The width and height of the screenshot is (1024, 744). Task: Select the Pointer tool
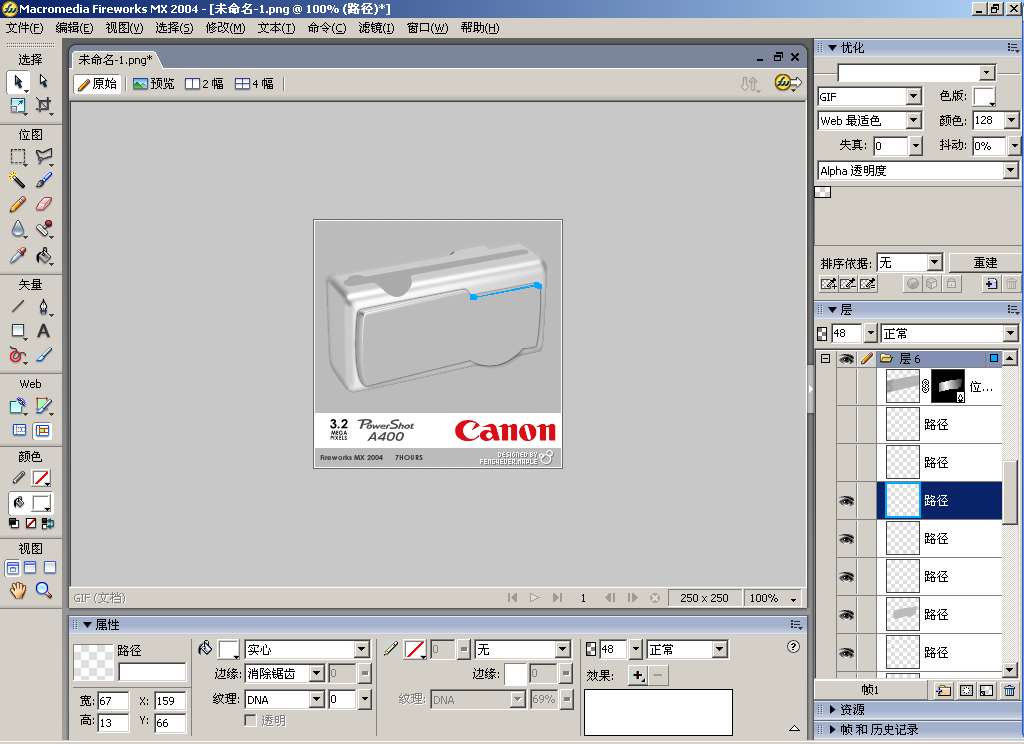point(18,82)
